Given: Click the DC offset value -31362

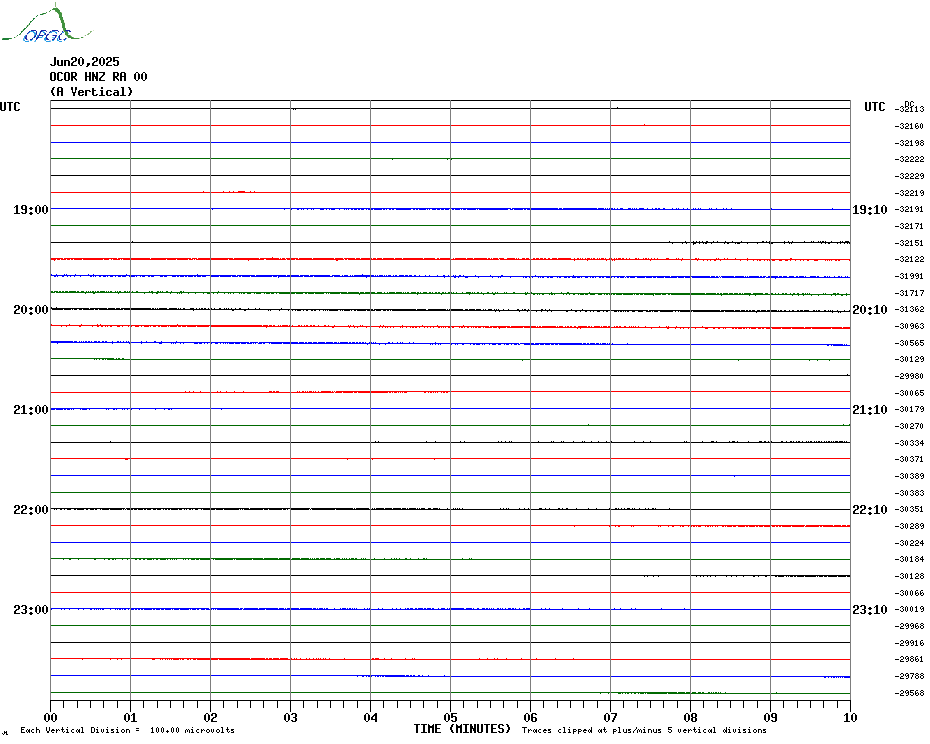Looking at the screenshot, I should click(x=909, y=309).
